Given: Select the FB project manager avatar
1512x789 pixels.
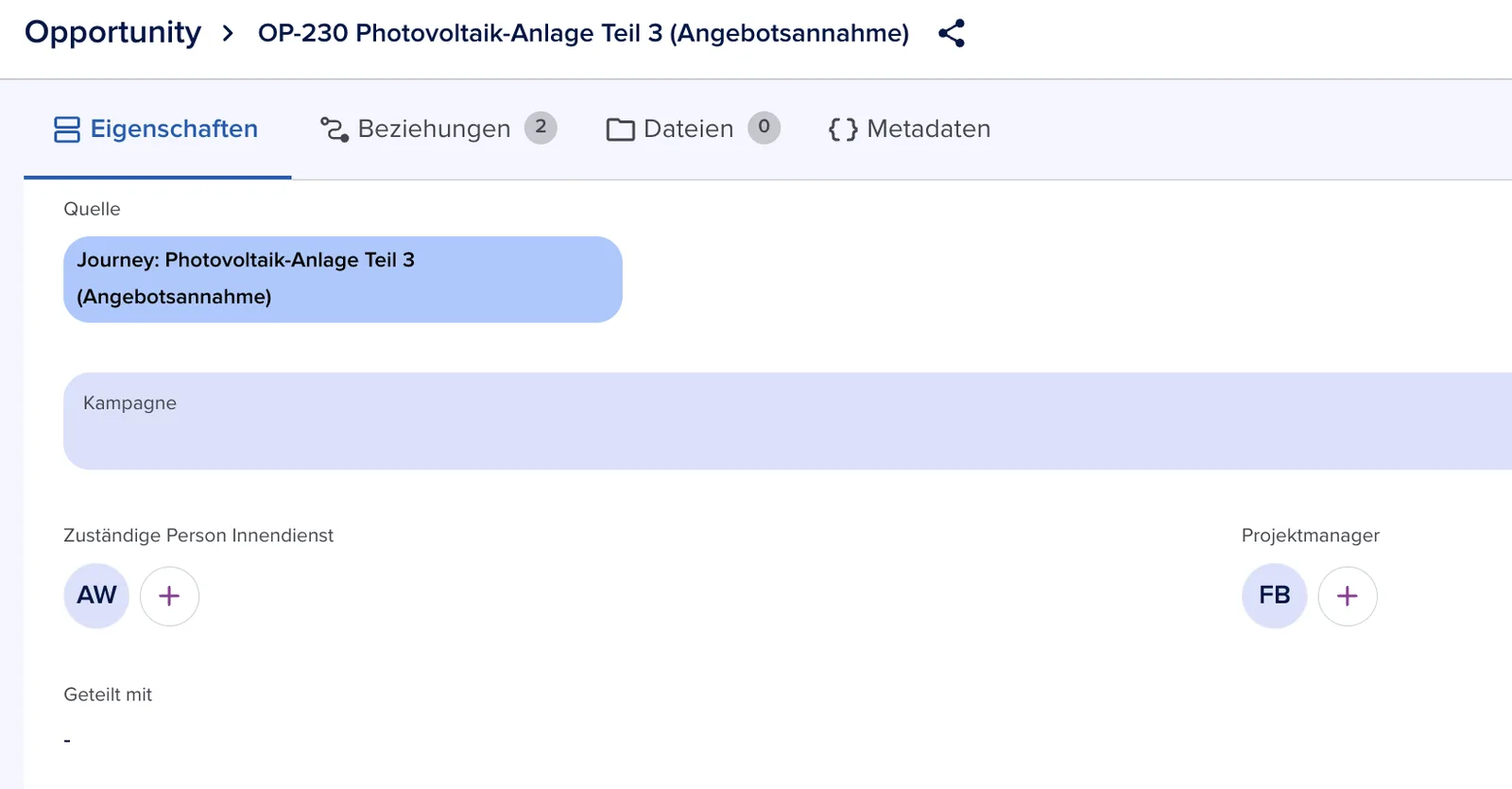Looking at the screenshot, I should point(1274,595).
